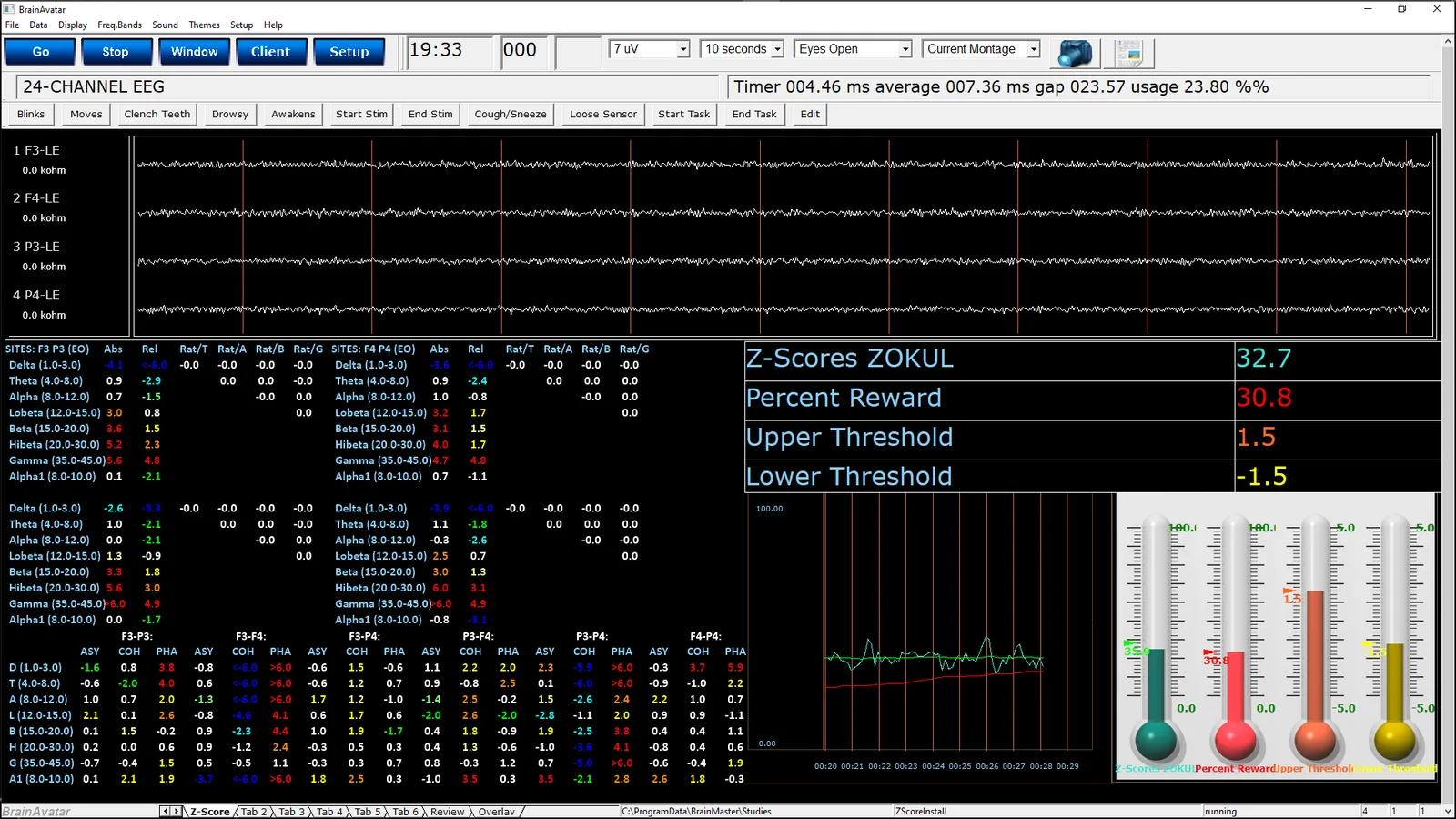The image size is (1456, 819).
Task: Click the BrainAvatar app icon in title bar
Action: [x=9, y=9]
